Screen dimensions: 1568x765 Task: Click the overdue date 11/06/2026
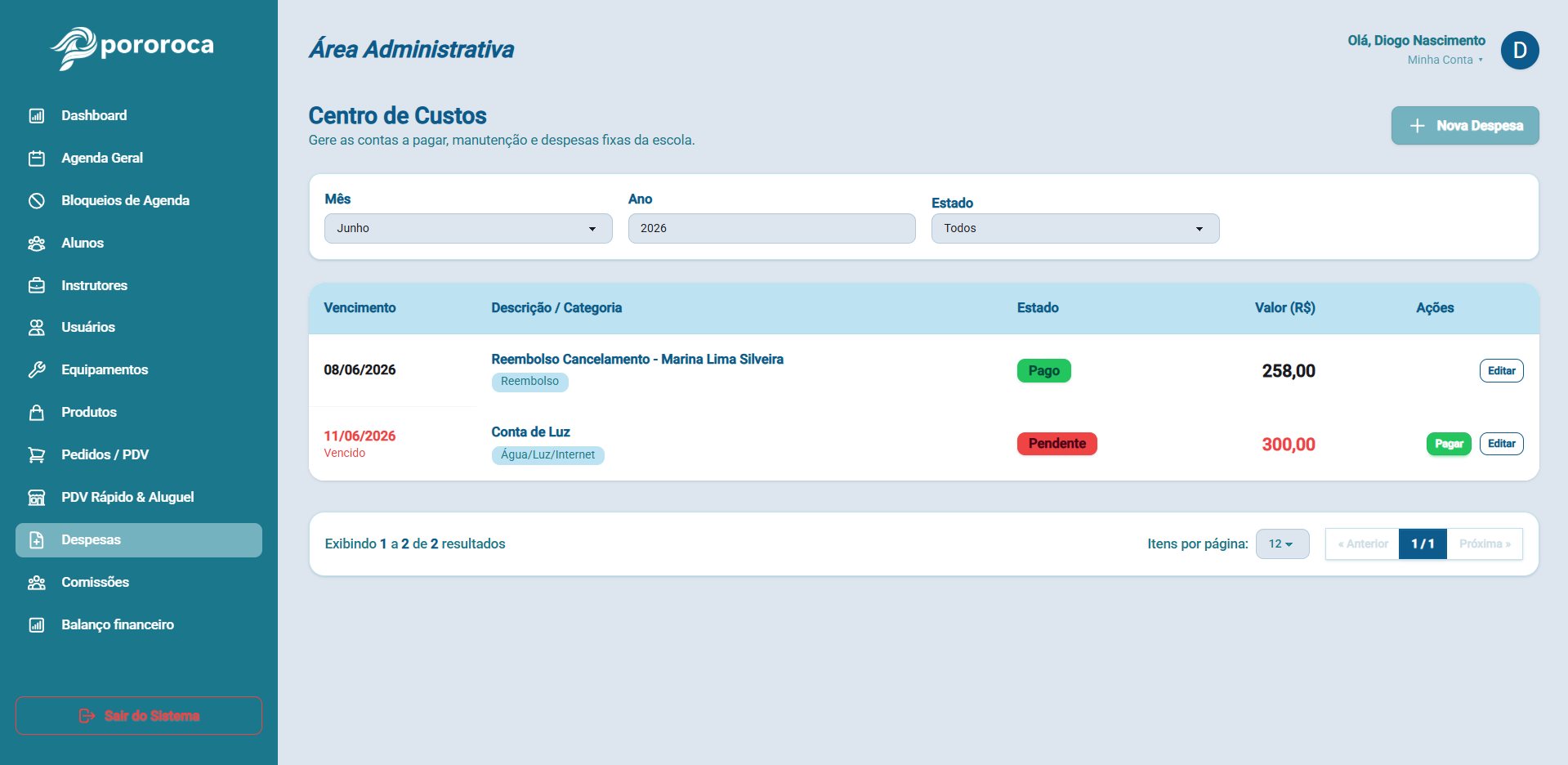tap(360, 436)
